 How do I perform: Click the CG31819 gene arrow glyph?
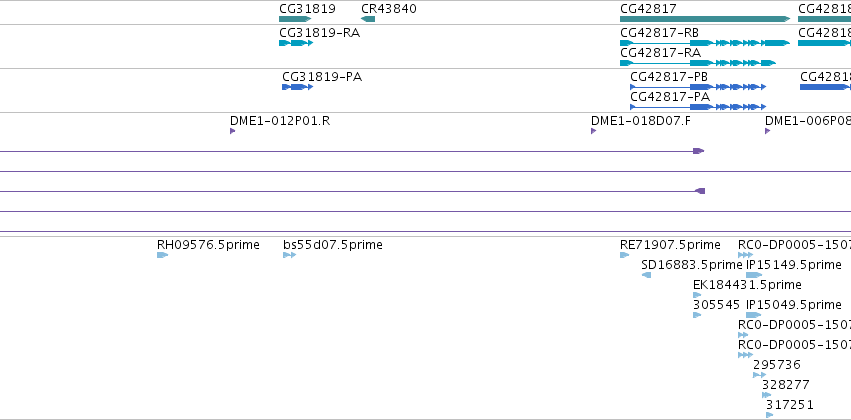(295, 19)
